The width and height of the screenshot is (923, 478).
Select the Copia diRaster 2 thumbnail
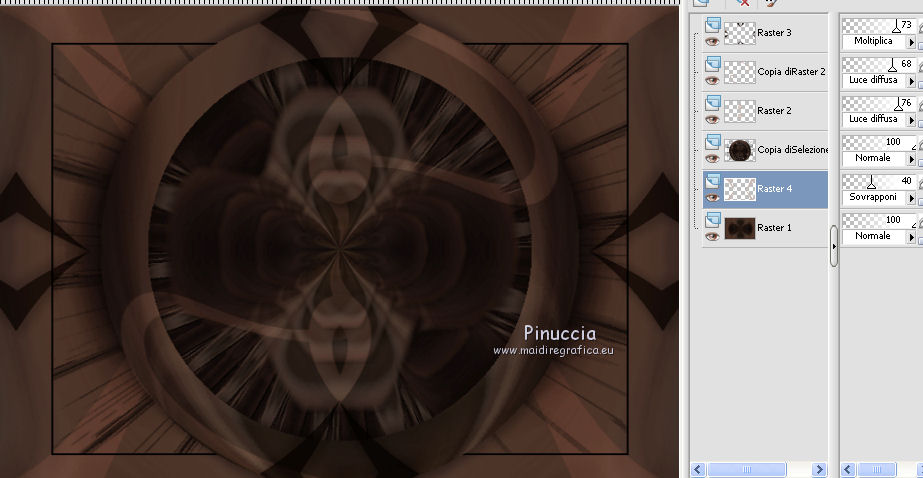pyautogui.click(x=739, y=72)
